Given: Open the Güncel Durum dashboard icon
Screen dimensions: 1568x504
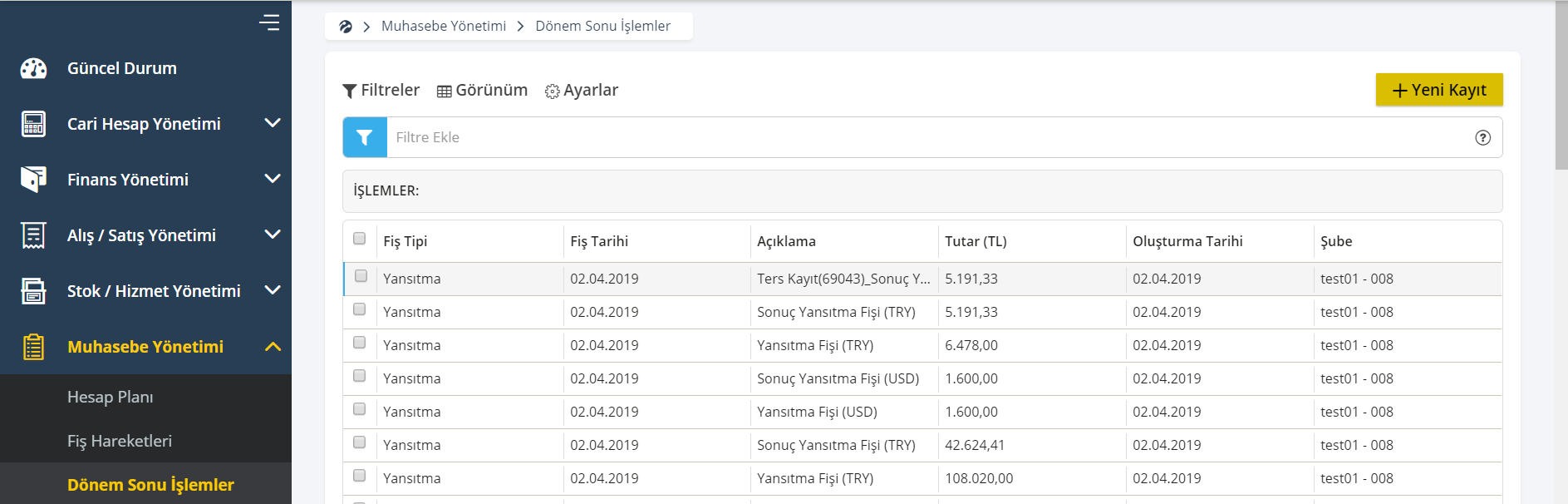Looking at the screenshot, I should click(x=33, y=68).
